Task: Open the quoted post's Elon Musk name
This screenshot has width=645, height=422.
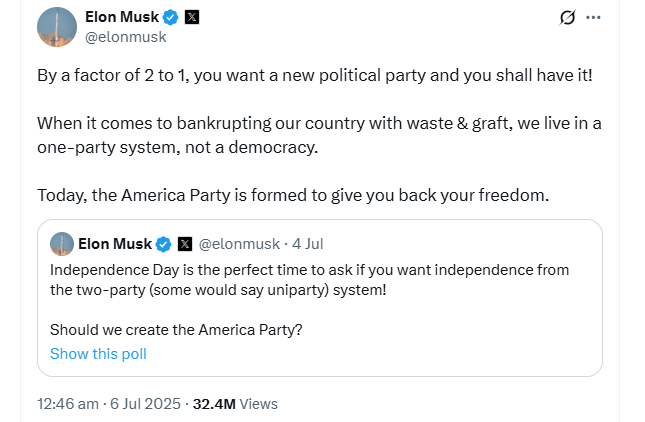Action: coord(115,244)
